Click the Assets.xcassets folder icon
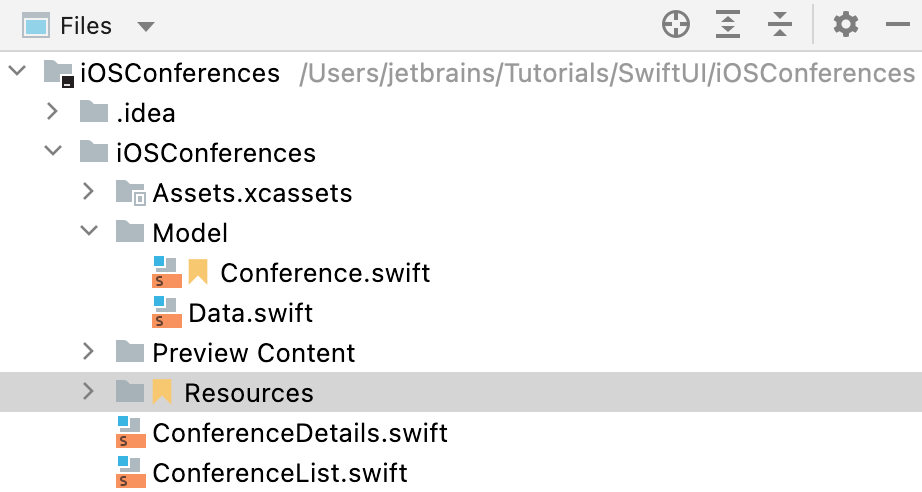The height and width of the screenshot is (492, 922). click(131, 193)
